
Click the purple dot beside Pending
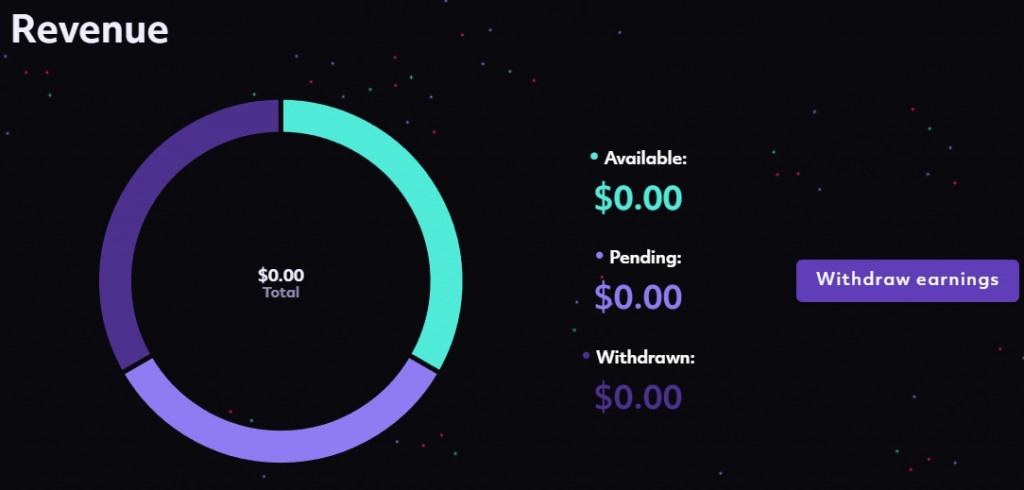(600, 255)
